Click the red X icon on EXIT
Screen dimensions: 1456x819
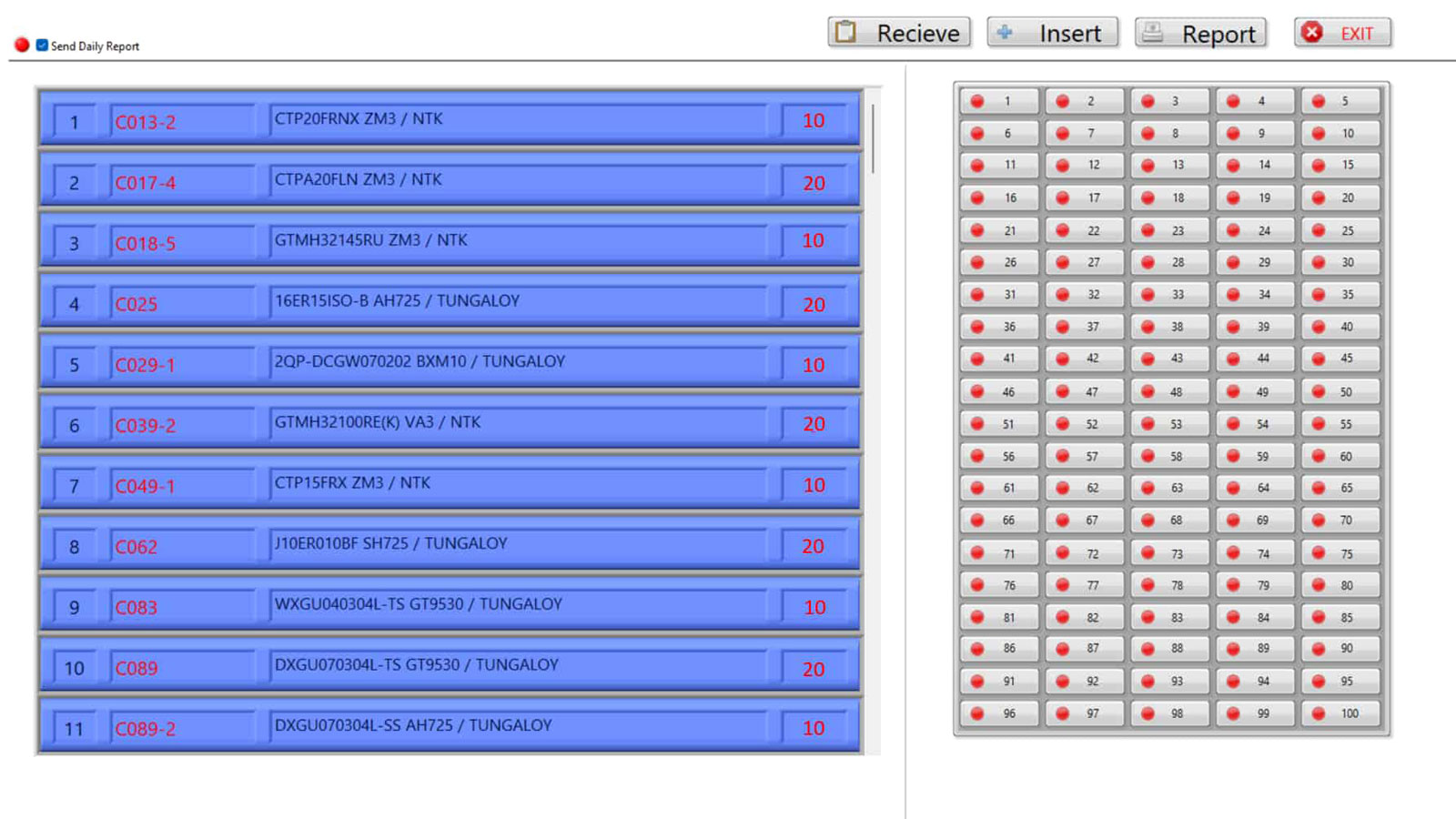point(1311,33)
